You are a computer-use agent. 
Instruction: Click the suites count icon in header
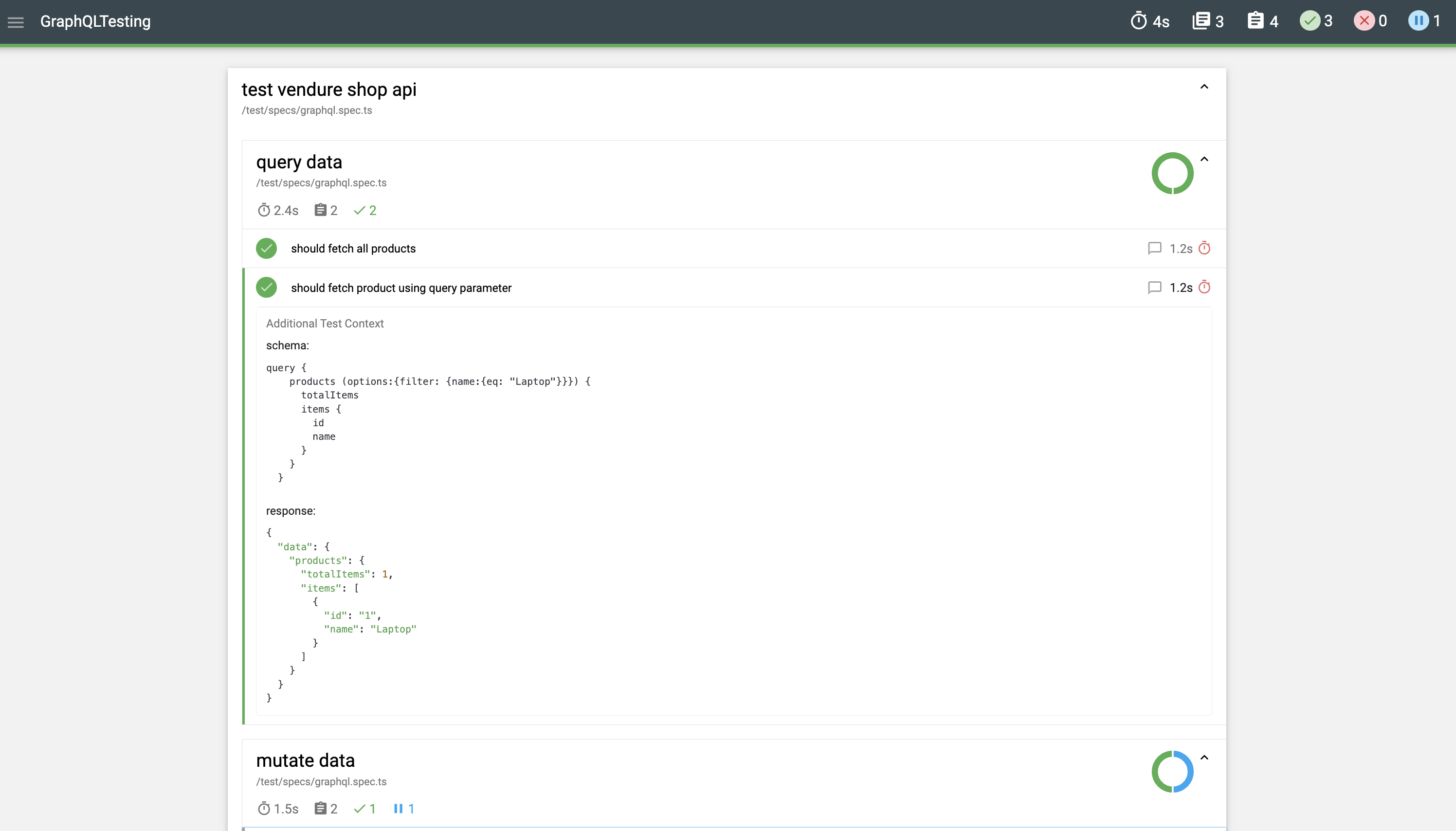pyautogui.click(x=1201, y=21)
